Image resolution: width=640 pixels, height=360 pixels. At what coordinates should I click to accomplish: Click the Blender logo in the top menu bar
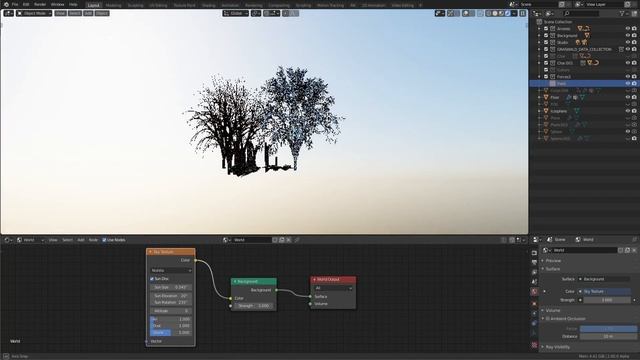click(x=6, y=4)
